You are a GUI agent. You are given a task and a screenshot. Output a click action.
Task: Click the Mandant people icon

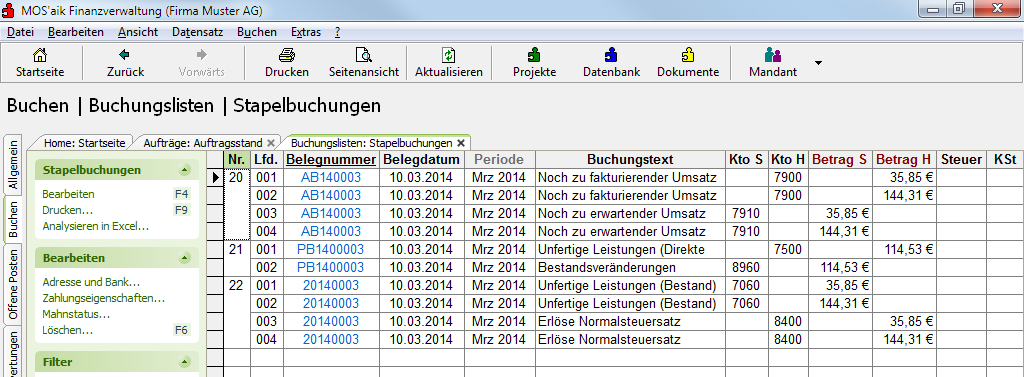[773, 55]
